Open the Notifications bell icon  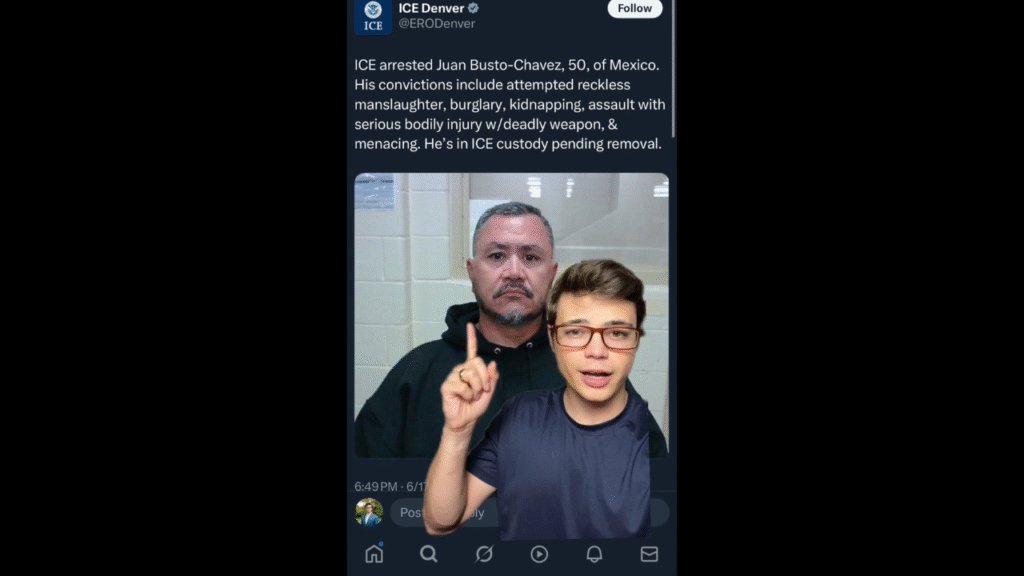[594, 554]
